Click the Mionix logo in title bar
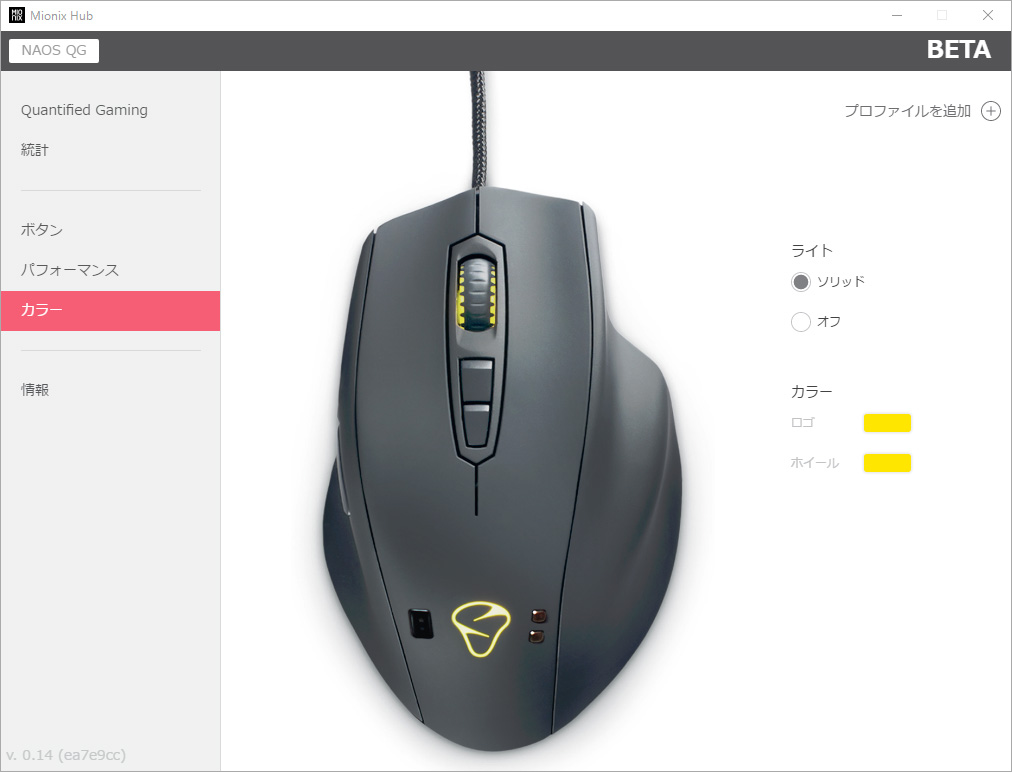The height and width of the screenshot is (772, 1012). (x=17, y=15)
